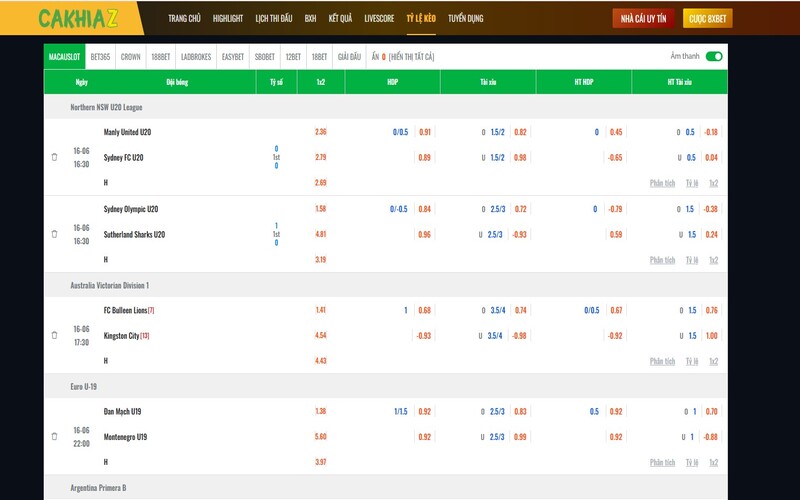Open 1x2 link for Dan Mach U19 match
Screen dimensions: 800x500
click(714, 462)
